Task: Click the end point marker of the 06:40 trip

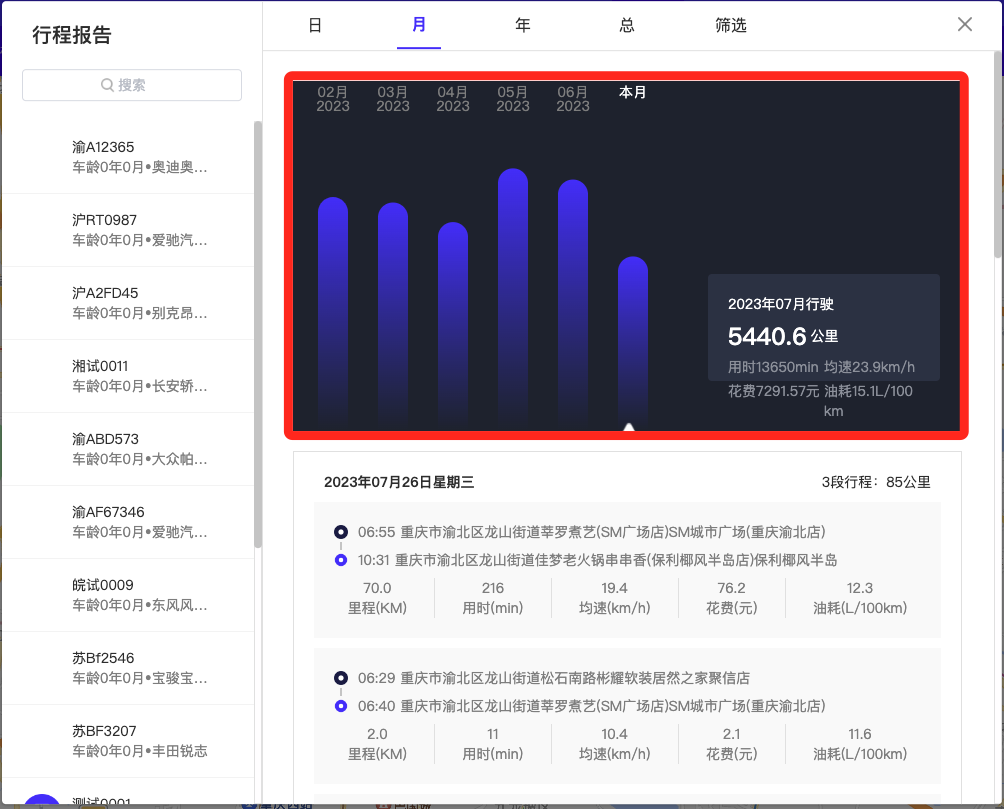Action: click(341, 706)
